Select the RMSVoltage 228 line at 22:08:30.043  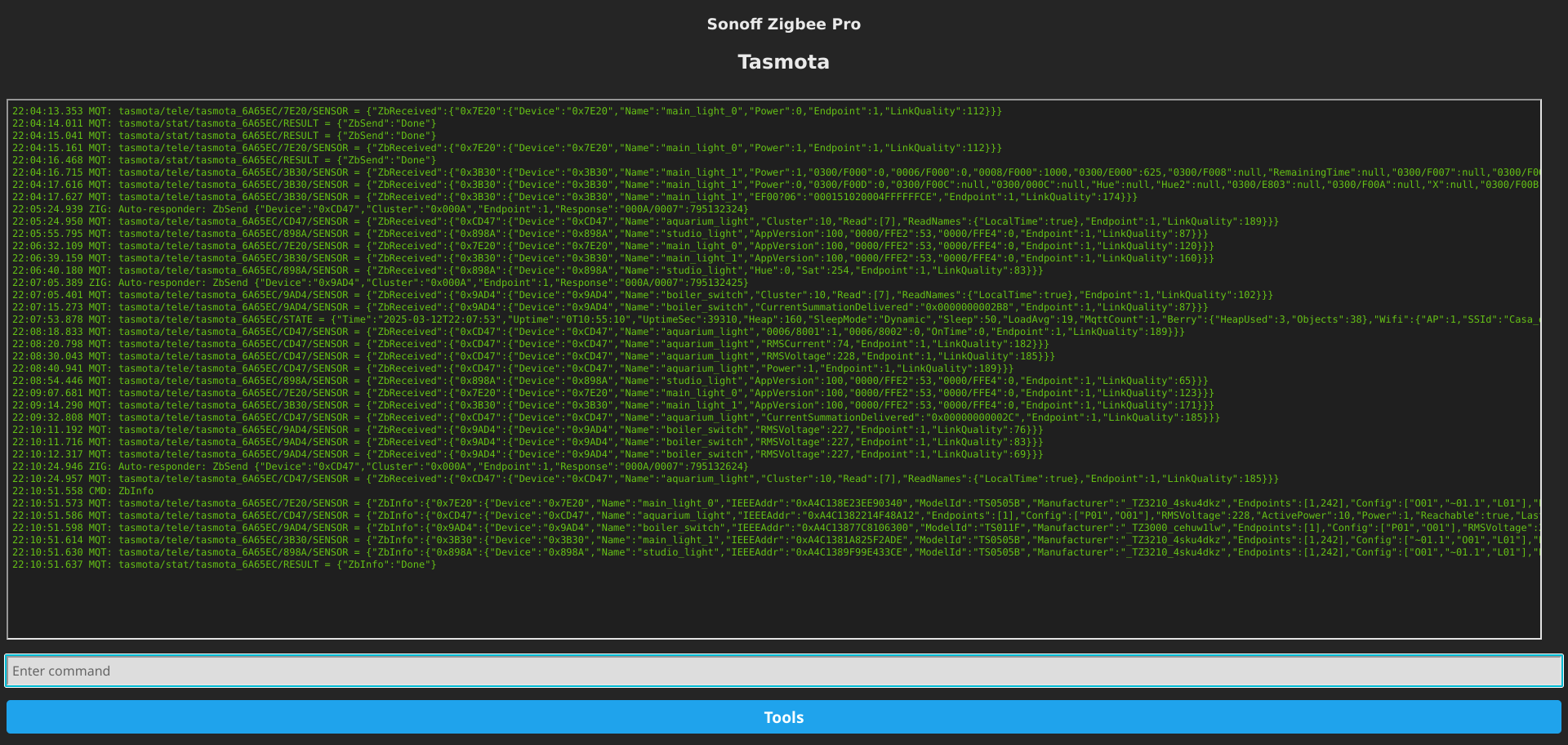533,356
